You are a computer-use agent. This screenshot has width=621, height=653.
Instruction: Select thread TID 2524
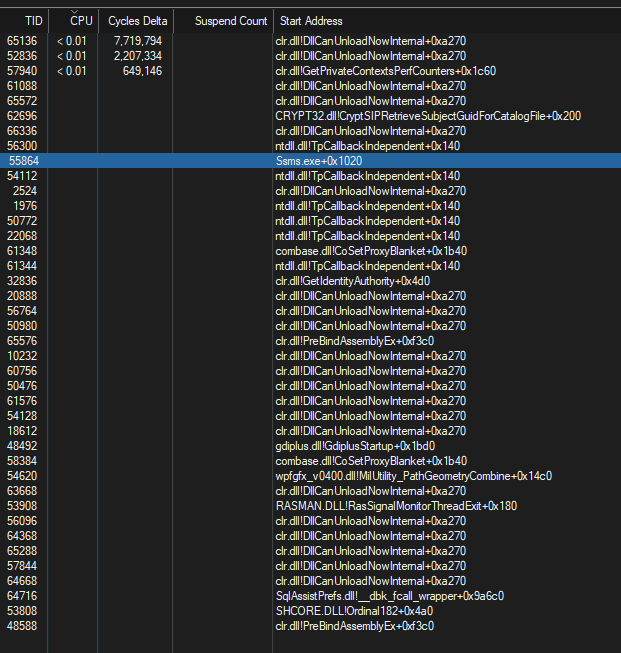click(310, 191)
